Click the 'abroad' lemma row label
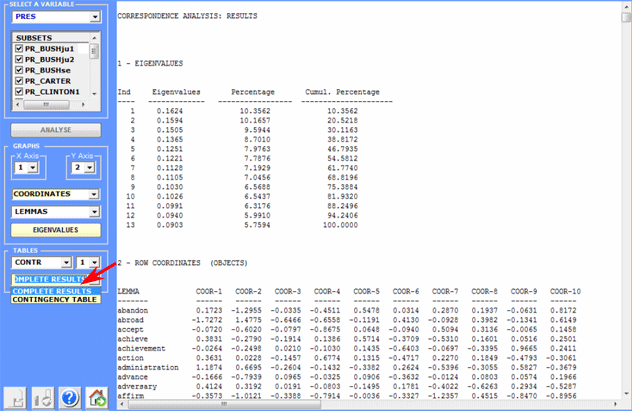The image size is (632, 411). pos(131,320)
